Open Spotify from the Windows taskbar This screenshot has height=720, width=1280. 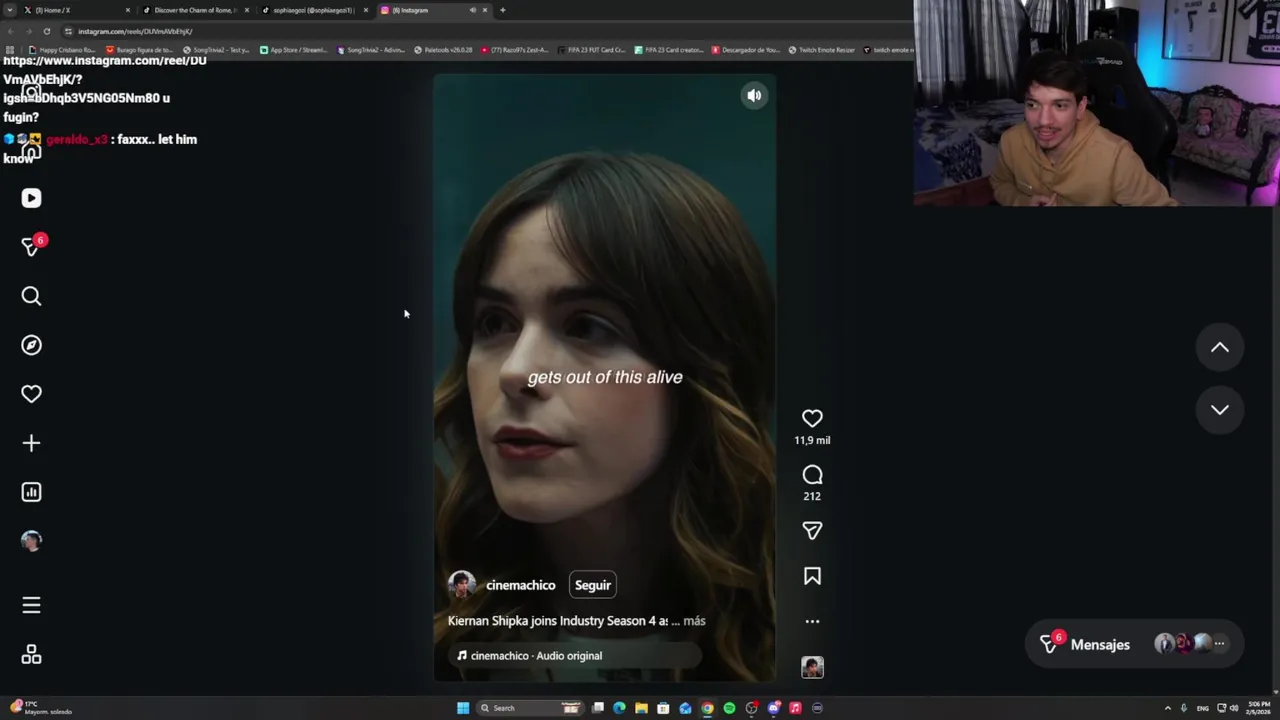click(729, 708)
